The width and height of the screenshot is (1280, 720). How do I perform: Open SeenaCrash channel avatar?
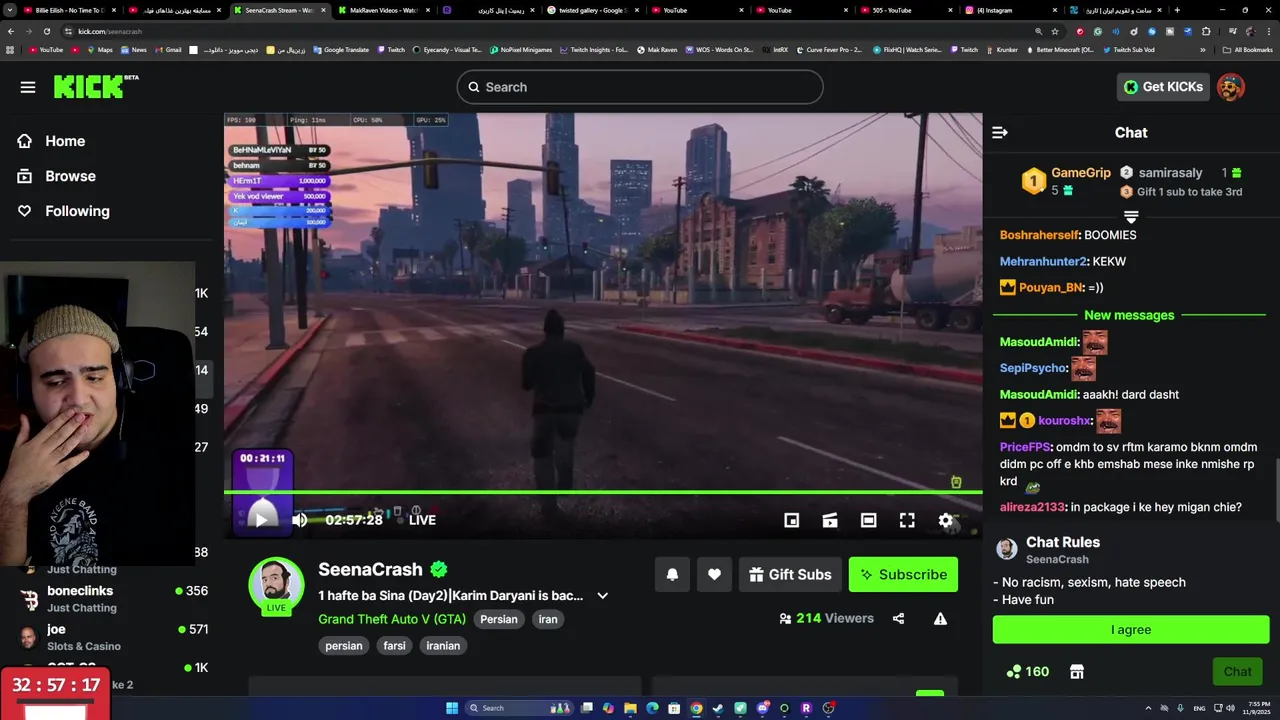pyautogui.click(x=276, y=584)
